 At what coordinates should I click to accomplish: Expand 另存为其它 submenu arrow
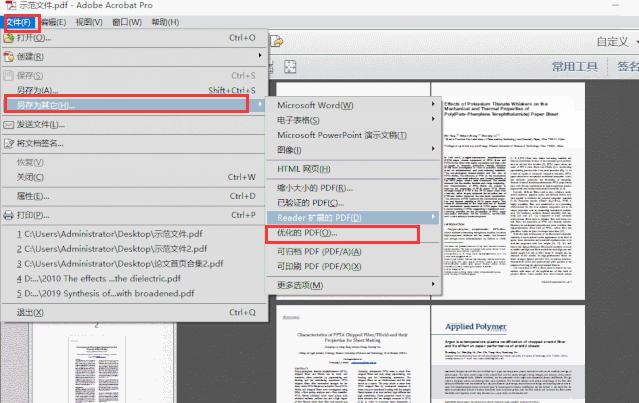260,104
